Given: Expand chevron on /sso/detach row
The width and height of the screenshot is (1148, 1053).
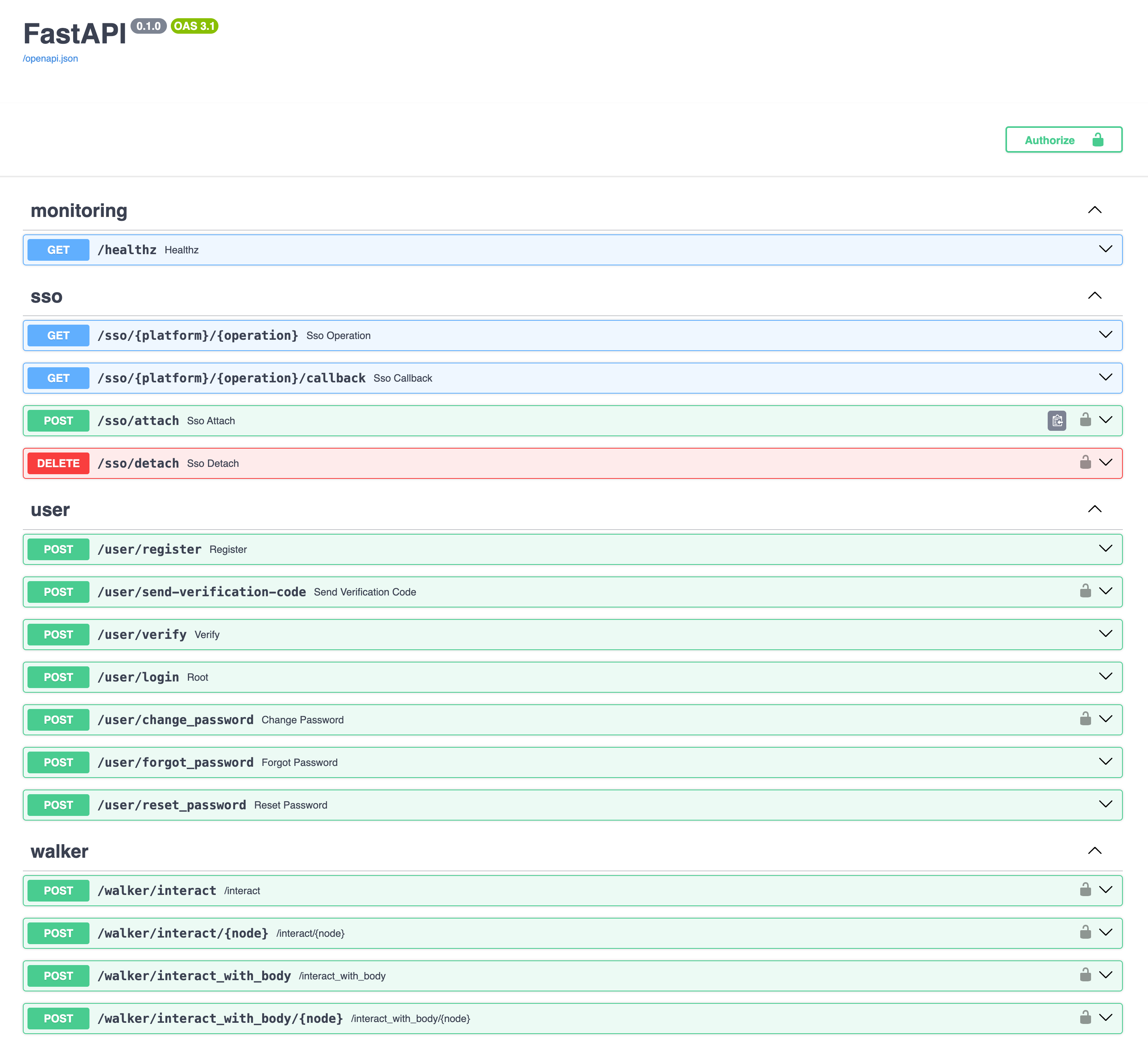Looking at the screenshot, I should click(1105, 463).
